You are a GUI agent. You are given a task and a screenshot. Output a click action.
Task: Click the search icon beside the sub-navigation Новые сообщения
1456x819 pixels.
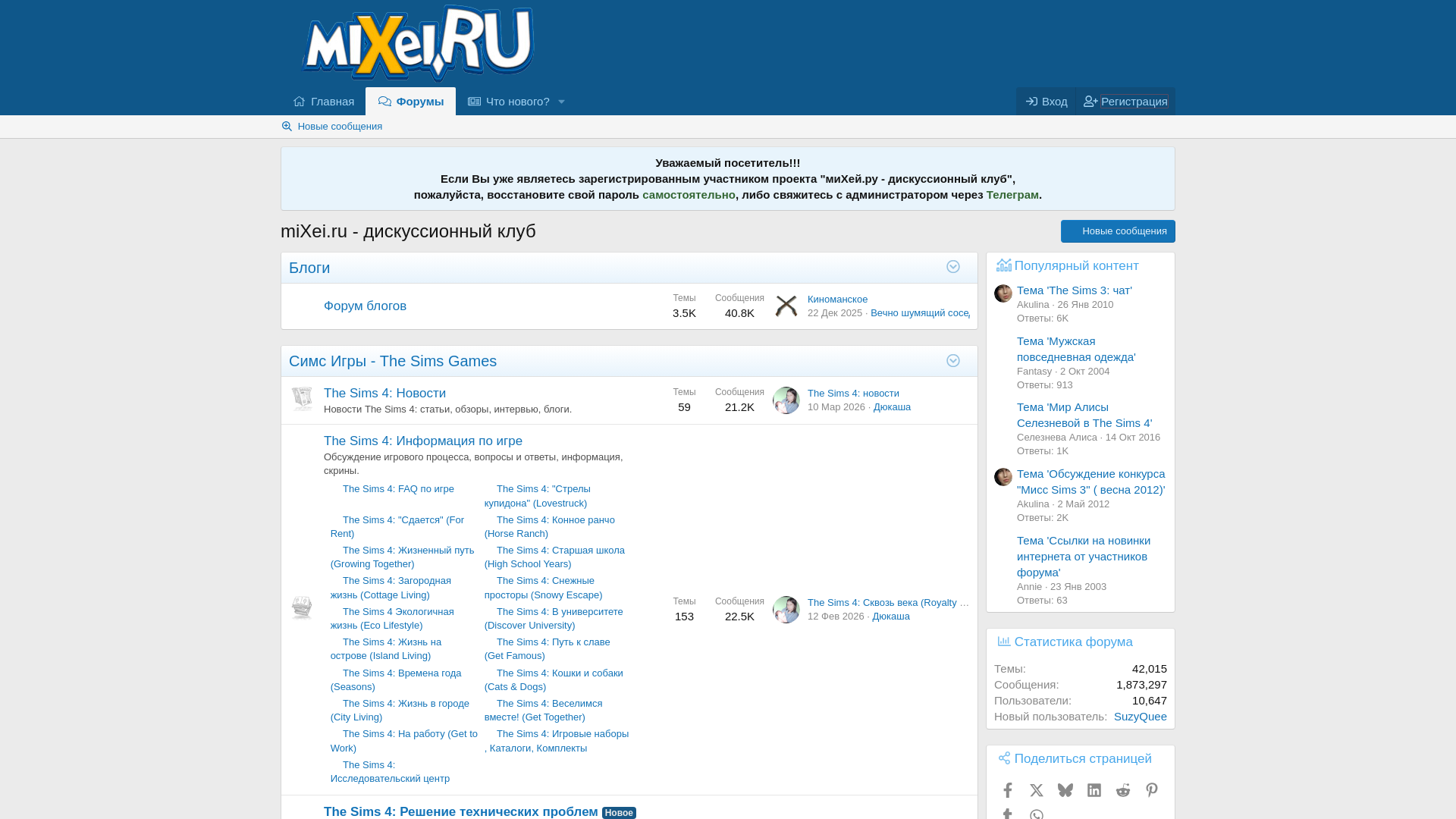click(x=287, y=126)
